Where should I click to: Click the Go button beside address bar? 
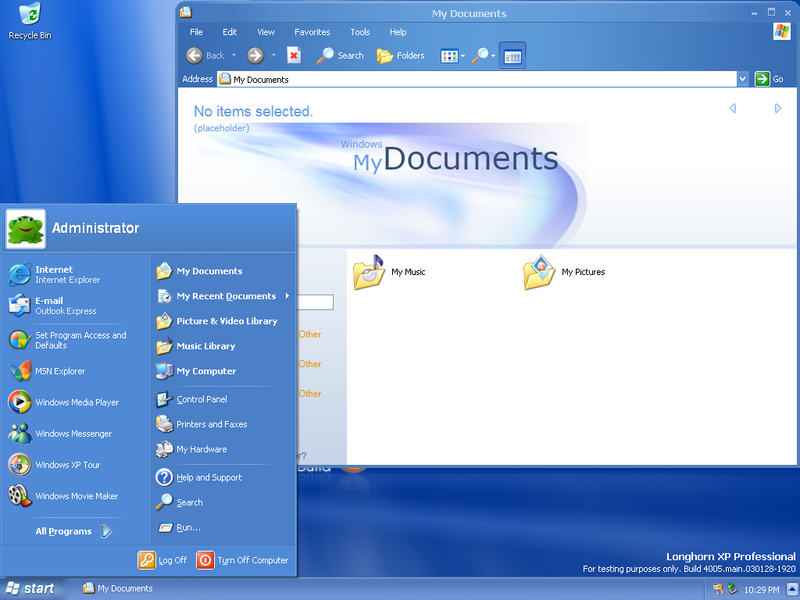(769, 79)
